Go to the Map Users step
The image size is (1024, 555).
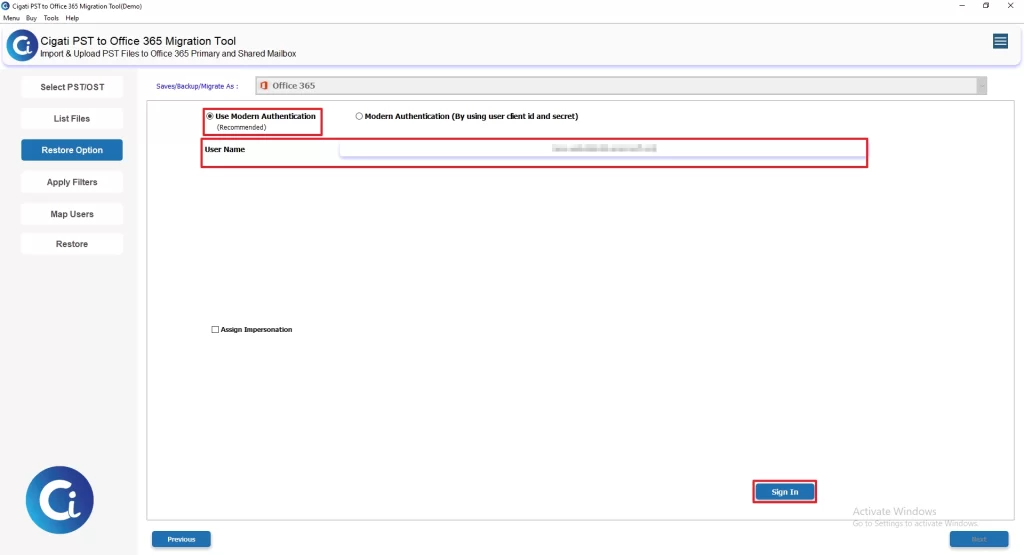click(x=72, y=214)
